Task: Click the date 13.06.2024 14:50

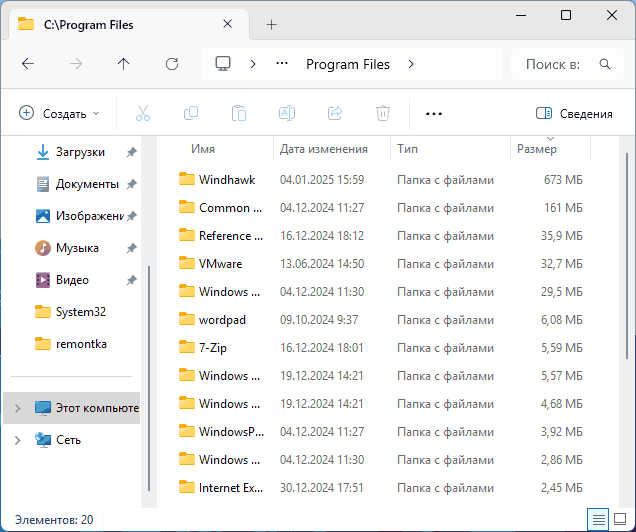Action: pyautogui.click(x=322, y=264)
